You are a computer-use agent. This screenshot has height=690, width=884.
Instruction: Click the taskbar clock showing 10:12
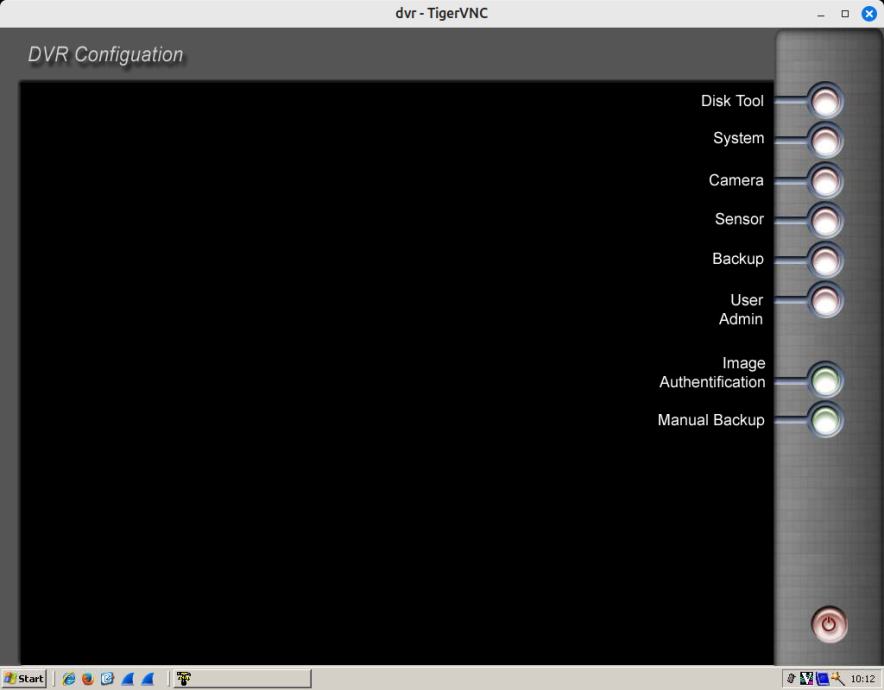click(x=862, y=679)
